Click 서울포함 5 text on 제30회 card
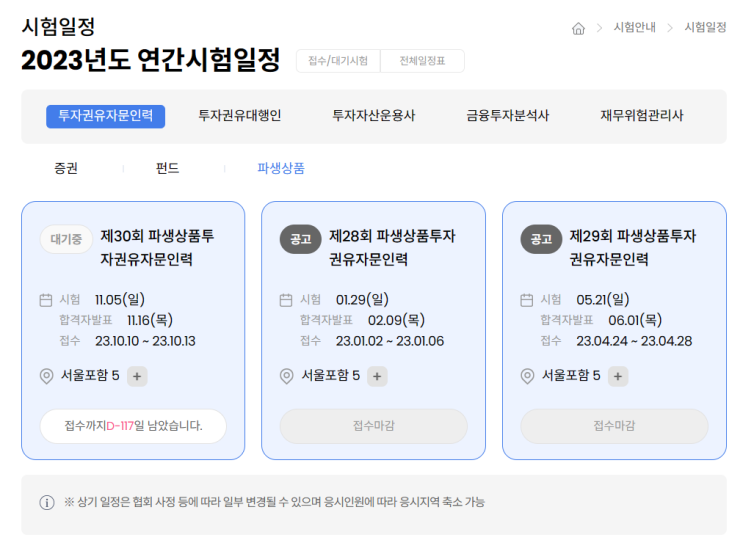The height and width of the screenshot is (543, 743). tap(90, 376)
